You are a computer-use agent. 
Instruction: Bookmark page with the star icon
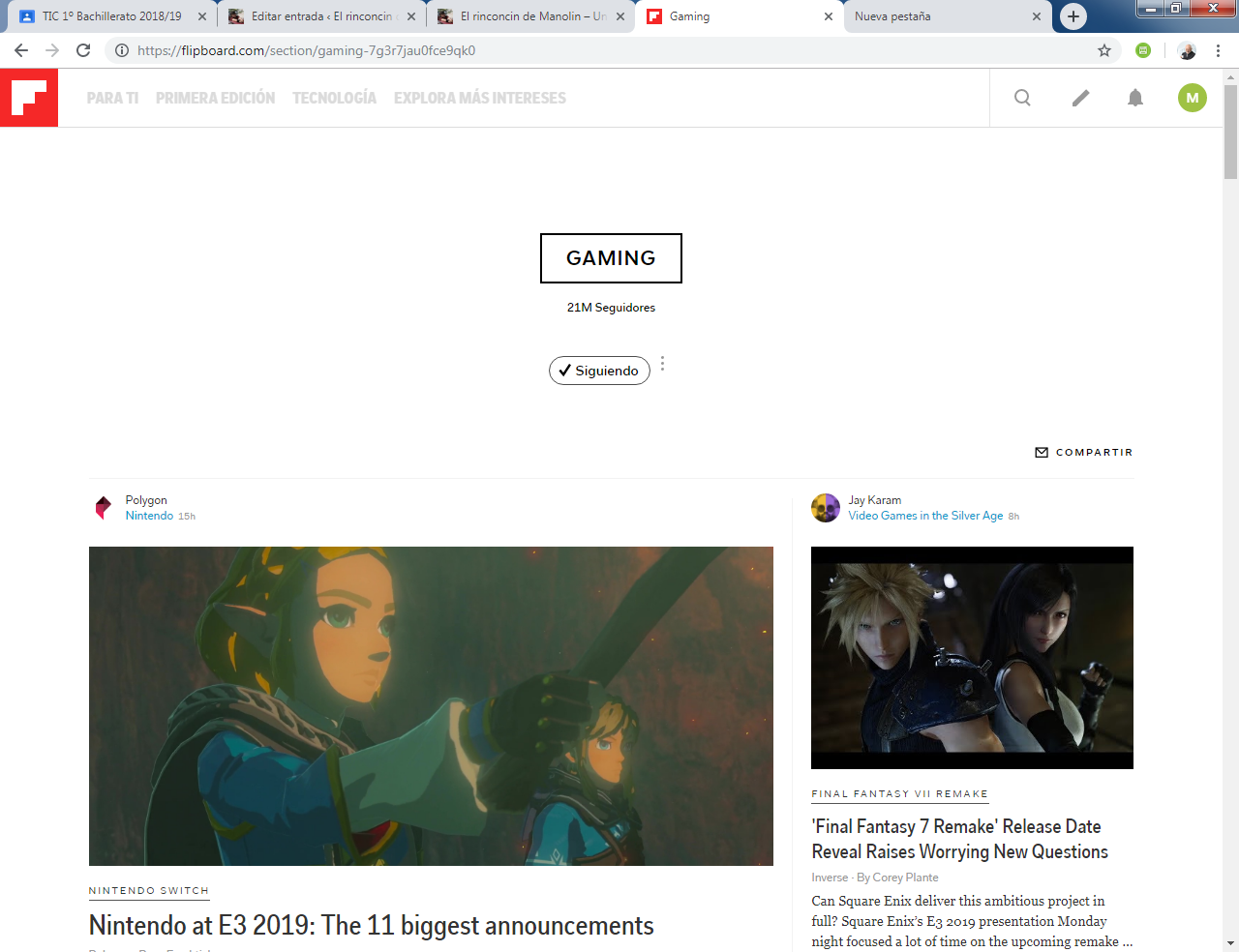[x=1104, y=50]
